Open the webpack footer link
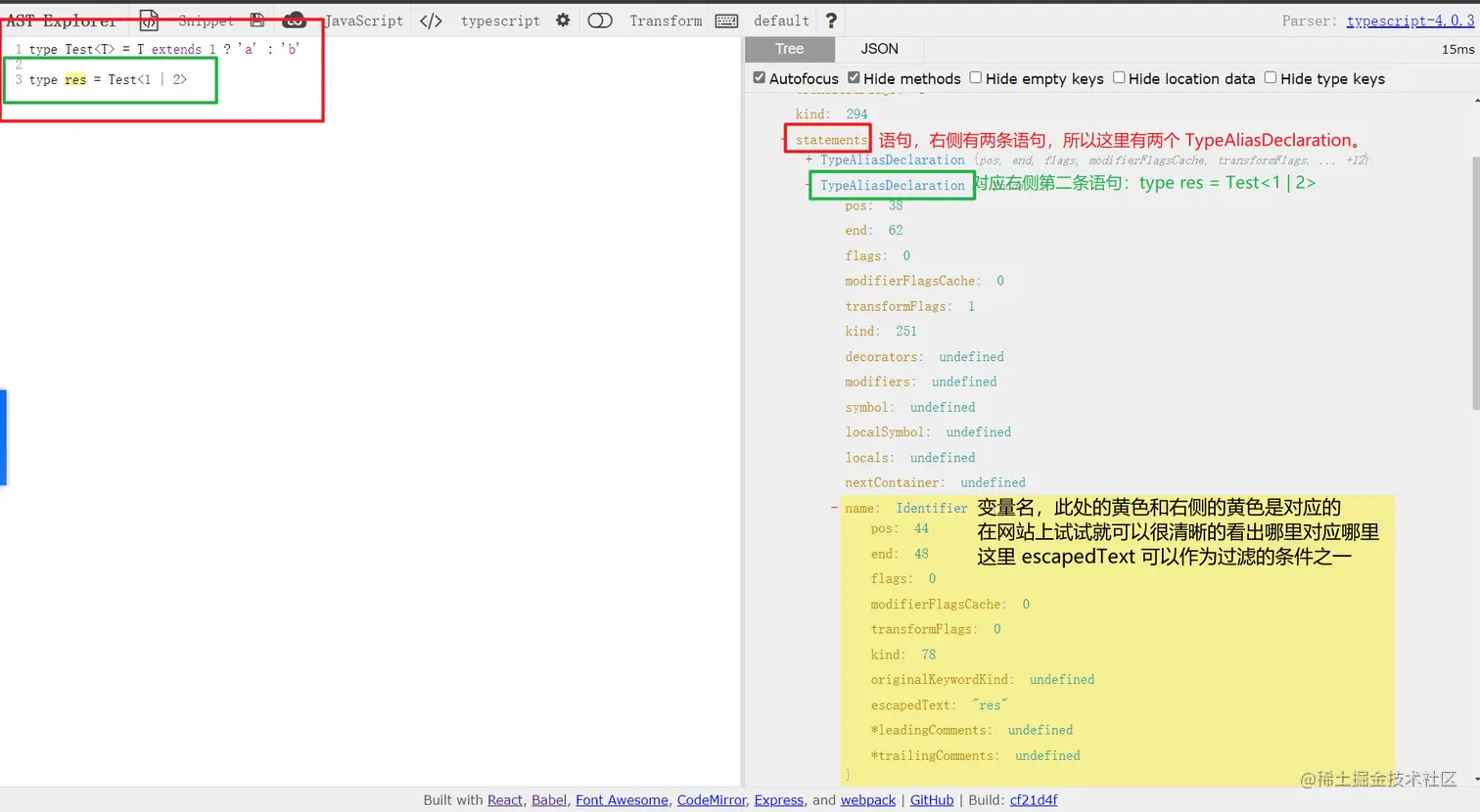The height and width of the screenshot is (812, 1480). pyautogui.click(x=868, y=800)
